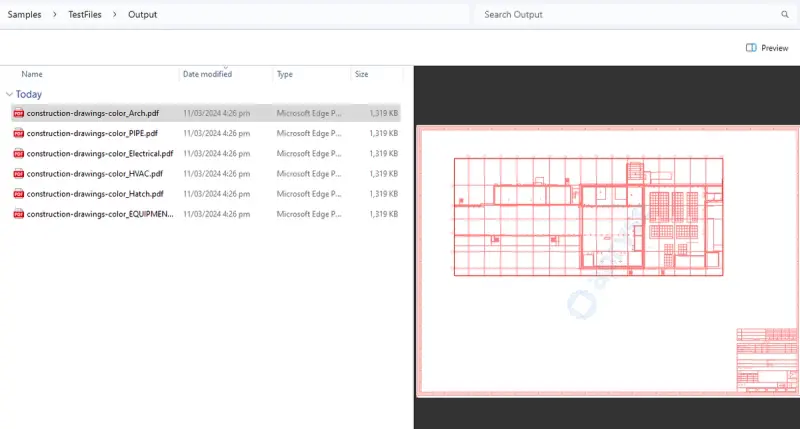800x429 pixels.
Task: Open the breadcrumb chevron after Samples
Action: click(x=55, y=14)
